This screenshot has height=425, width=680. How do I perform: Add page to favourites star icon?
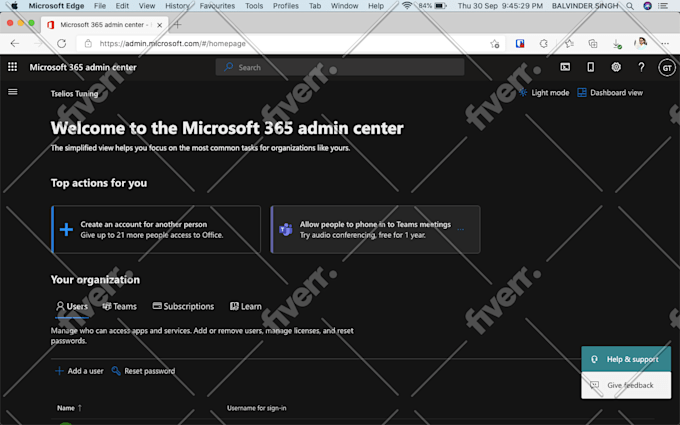pos(494,43)
